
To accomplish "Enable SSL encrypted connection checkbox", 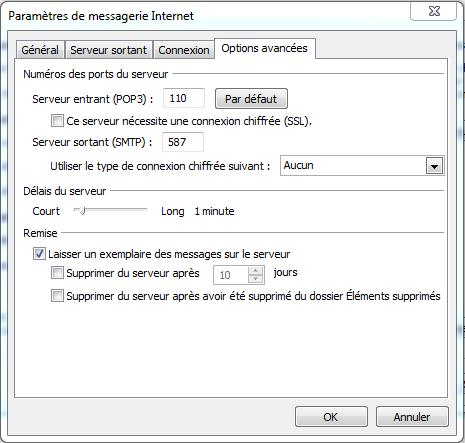I will 57,121.
